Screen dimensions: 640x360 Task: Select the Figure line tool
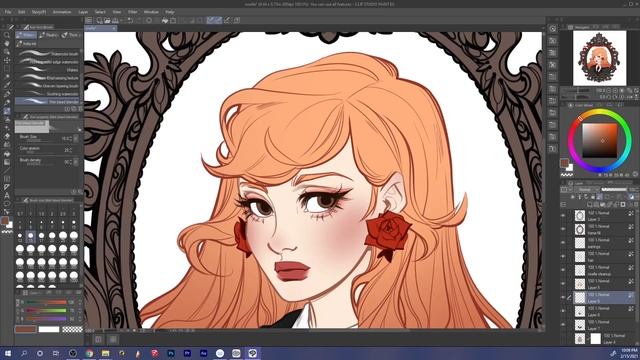7,171
